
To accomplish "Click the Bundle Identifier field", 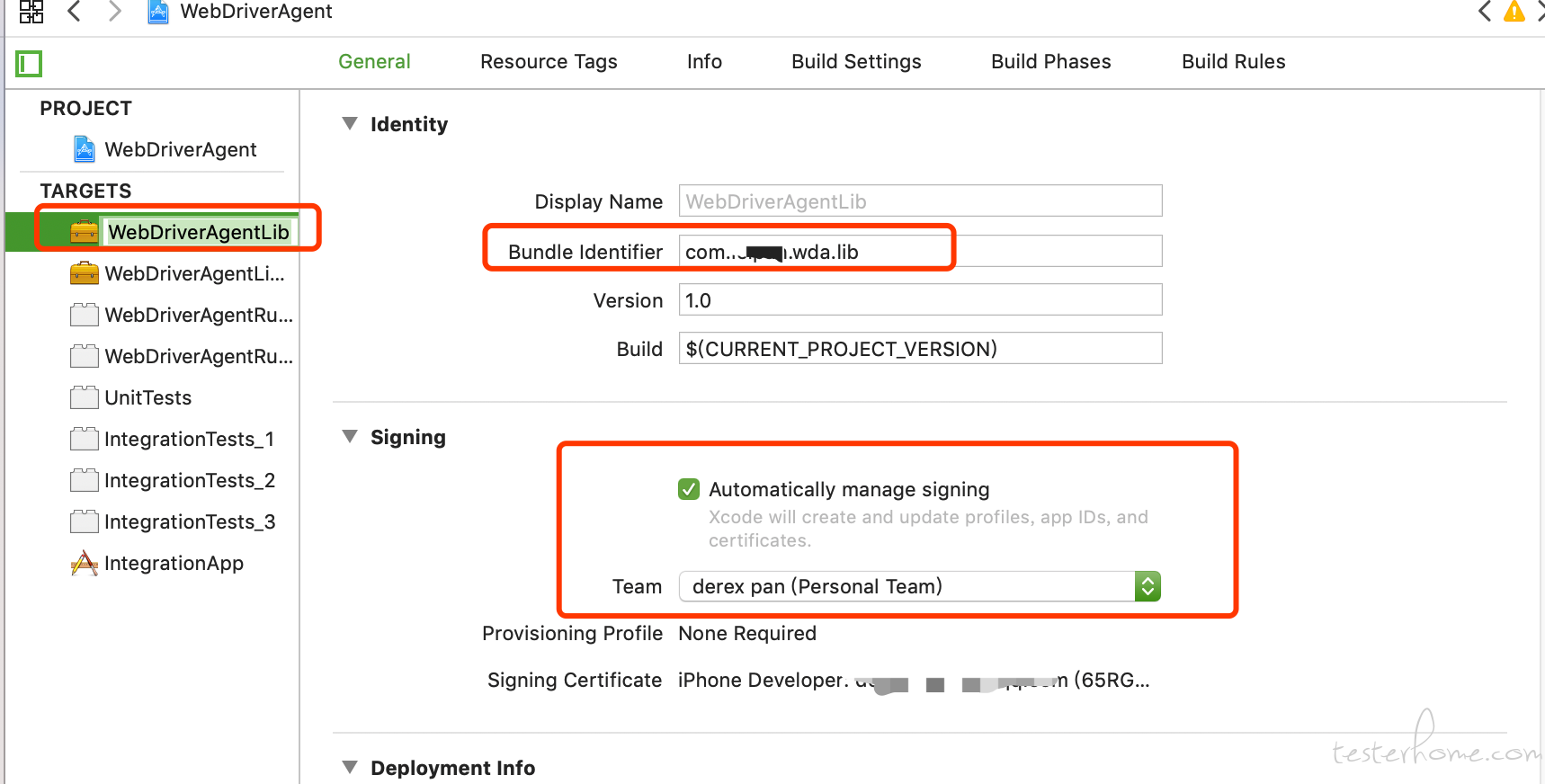I will [920, 251].
